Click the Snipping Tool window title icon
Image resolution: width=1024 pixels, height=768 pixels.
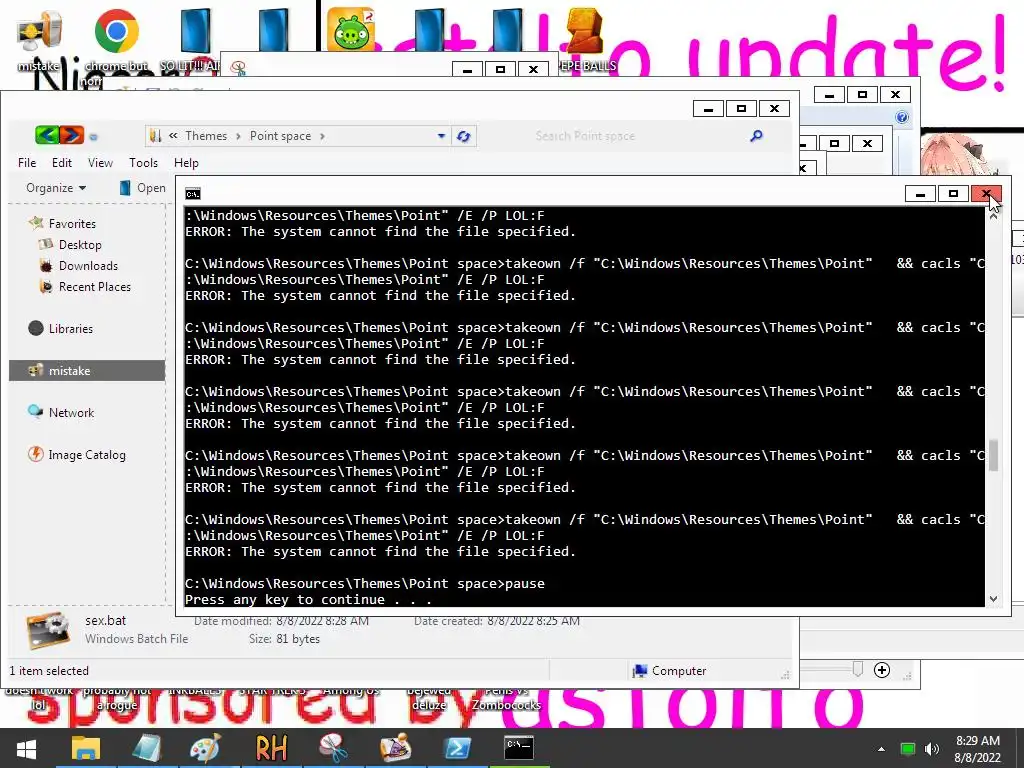tap(238, 68)
